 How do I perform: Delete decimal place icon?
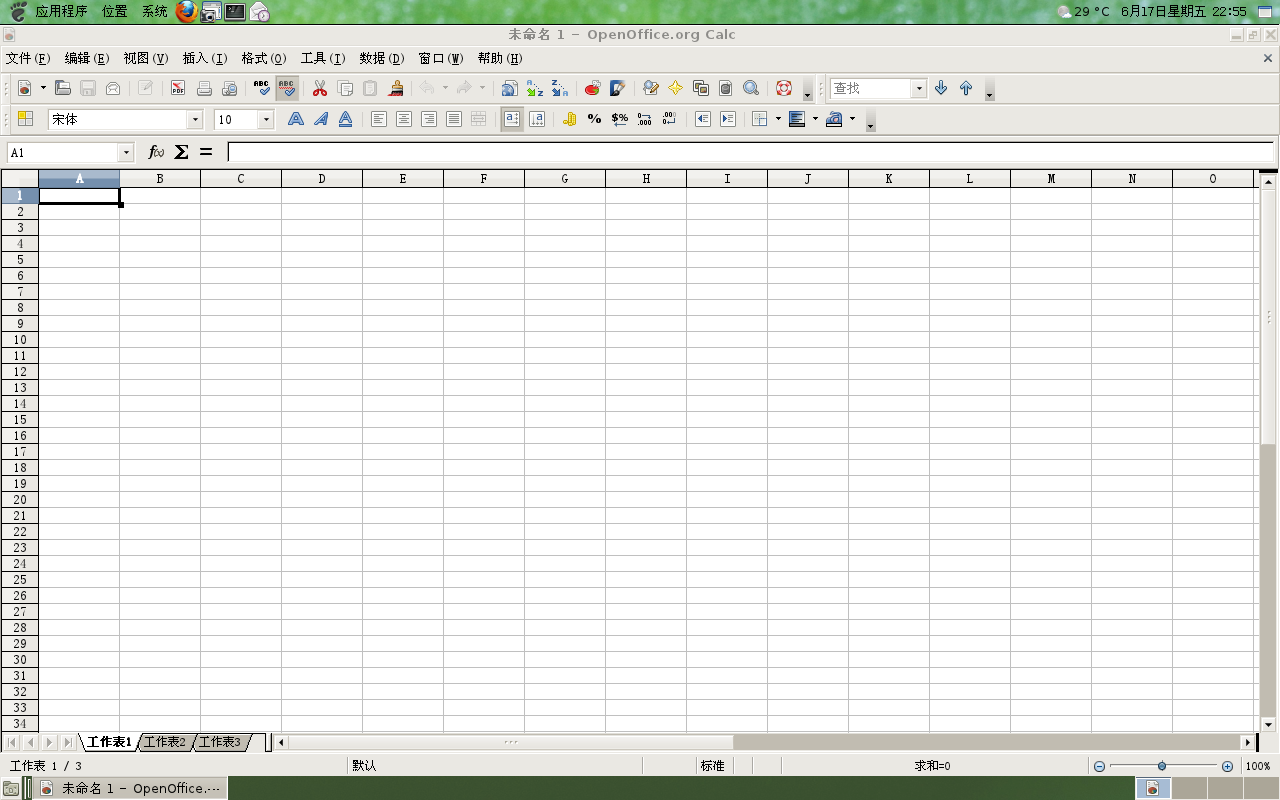click(670, 119)
